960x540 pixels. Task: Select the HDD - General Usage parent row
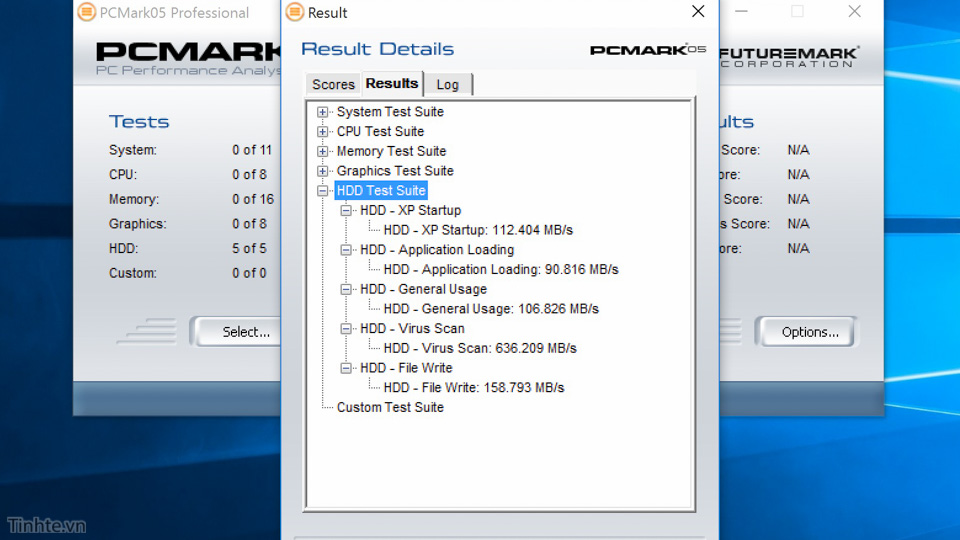[423, 289]
